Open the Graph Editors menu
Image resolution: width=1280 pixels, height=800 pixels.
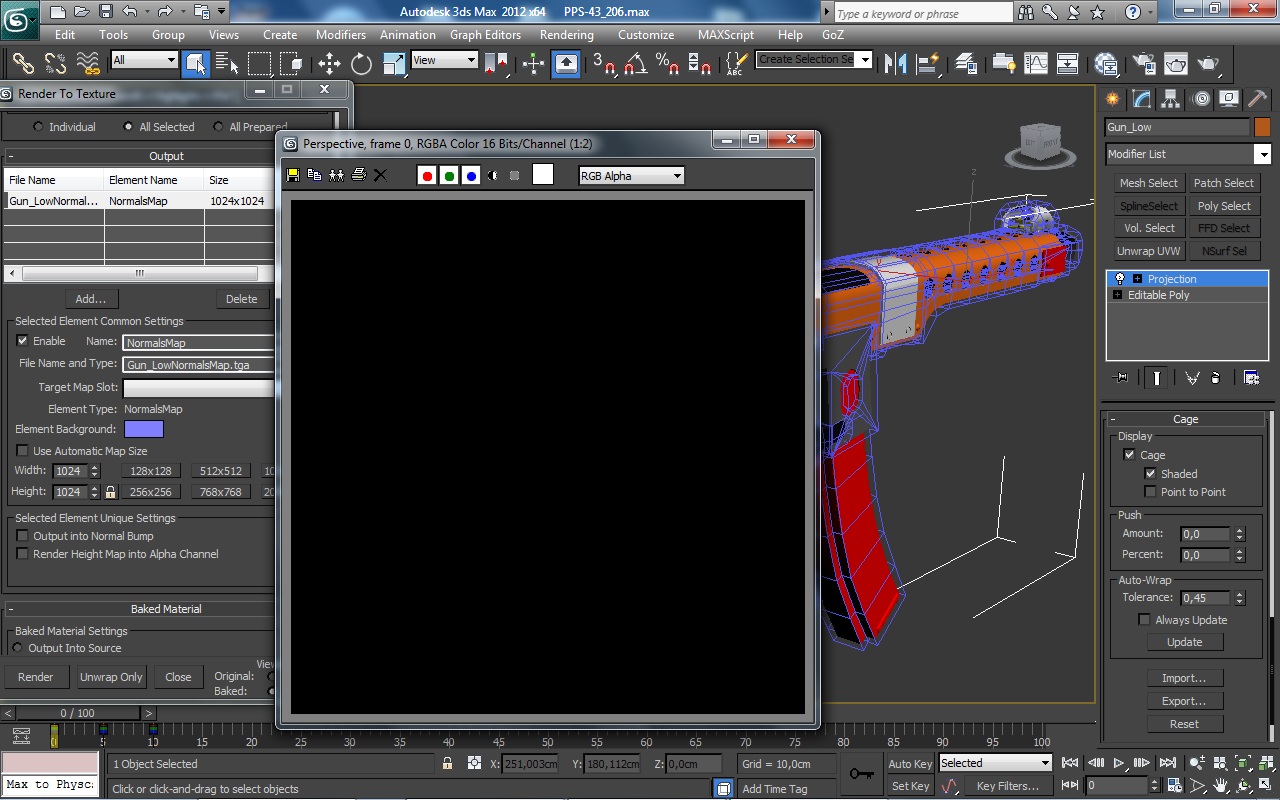[x=486, y=34]
